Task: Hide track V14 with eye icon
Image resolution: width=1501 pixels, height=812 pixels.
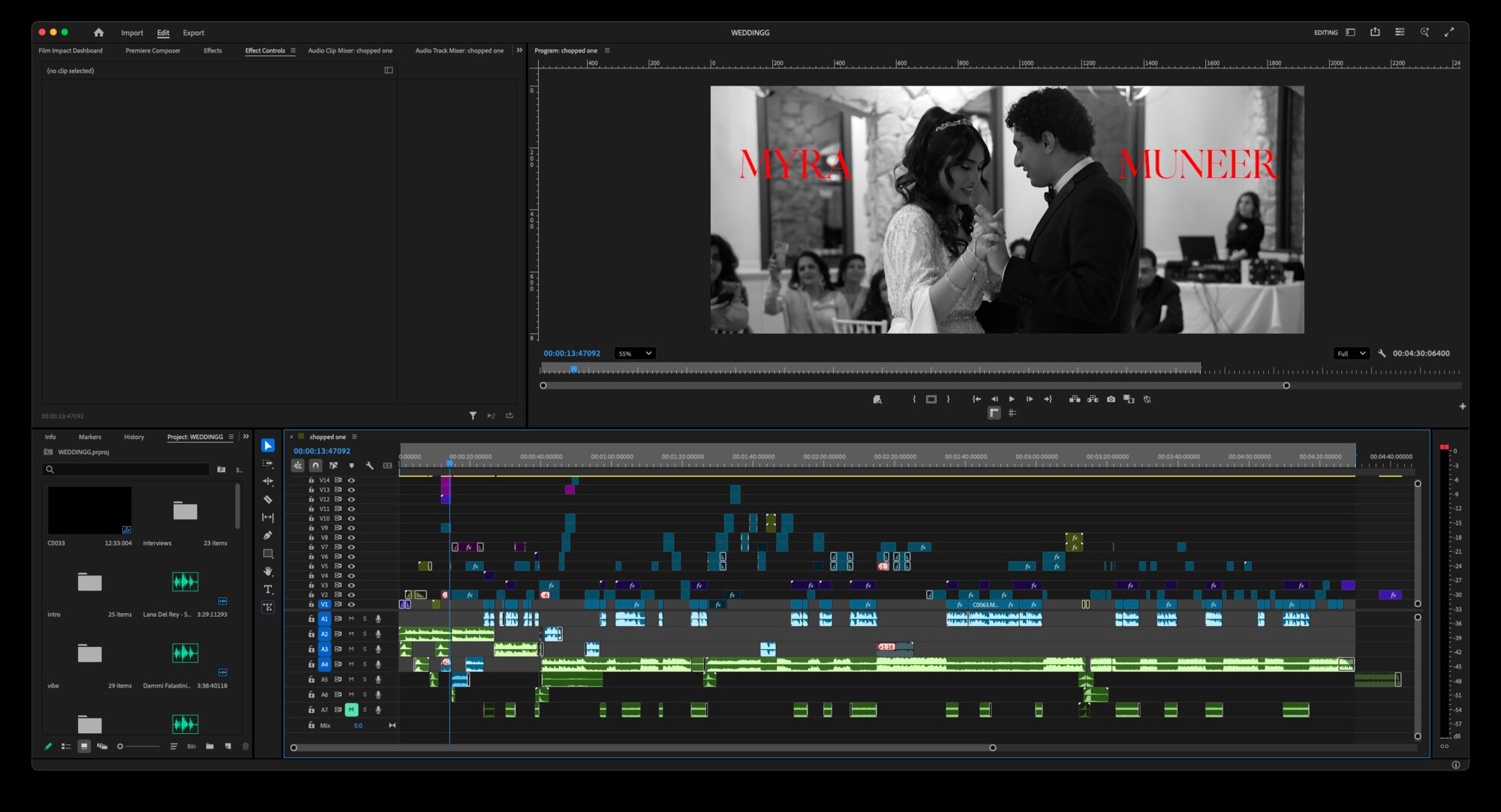Action: coord(350,480)
